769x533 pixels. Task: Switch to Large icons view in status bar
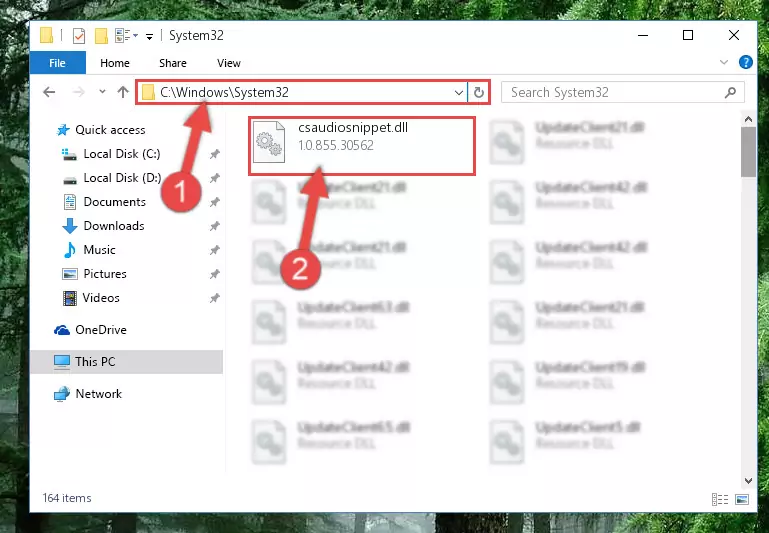(742, 499)
